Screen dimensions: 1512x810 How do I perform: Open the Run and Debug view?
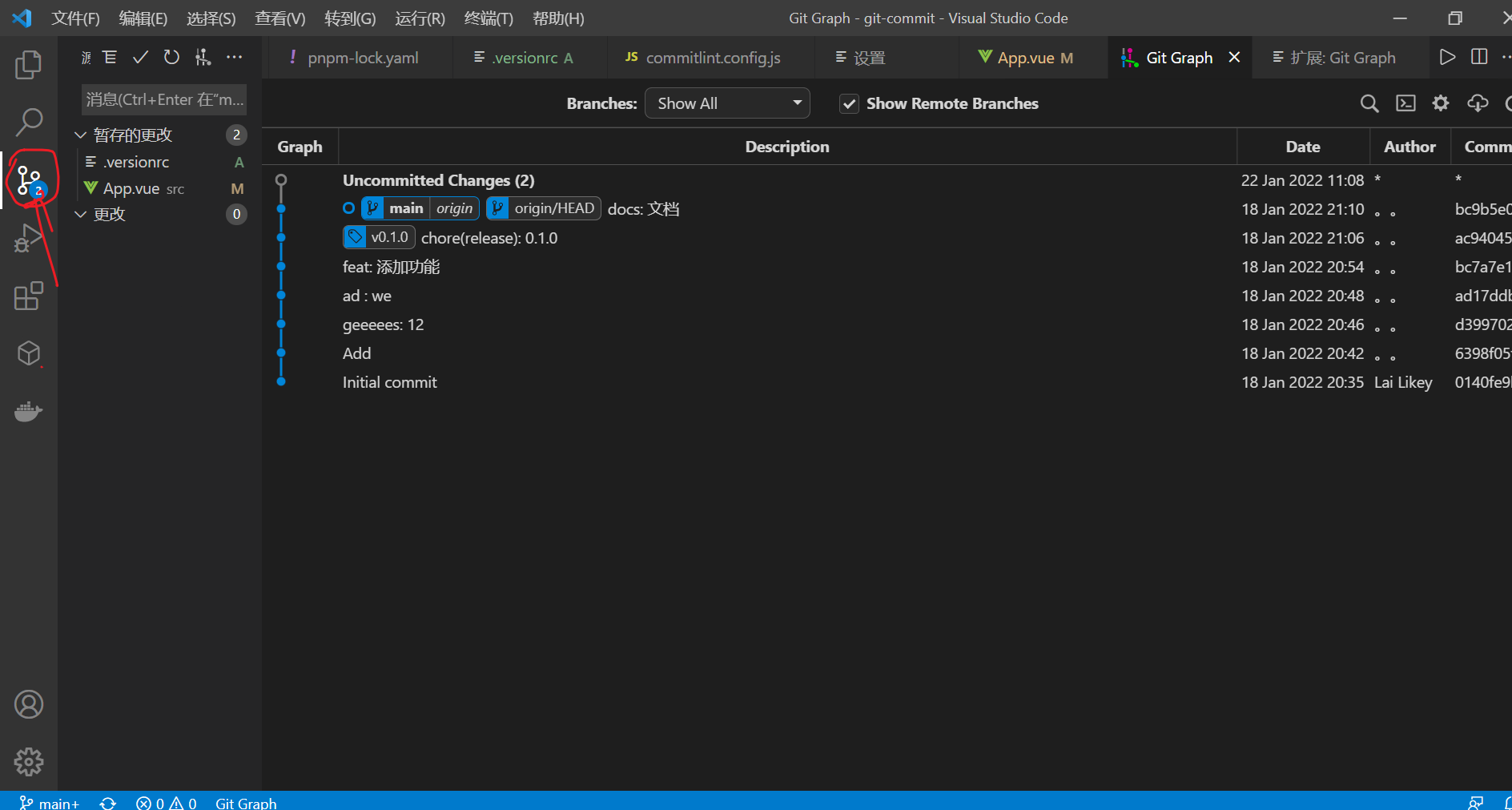pos(29,238)
